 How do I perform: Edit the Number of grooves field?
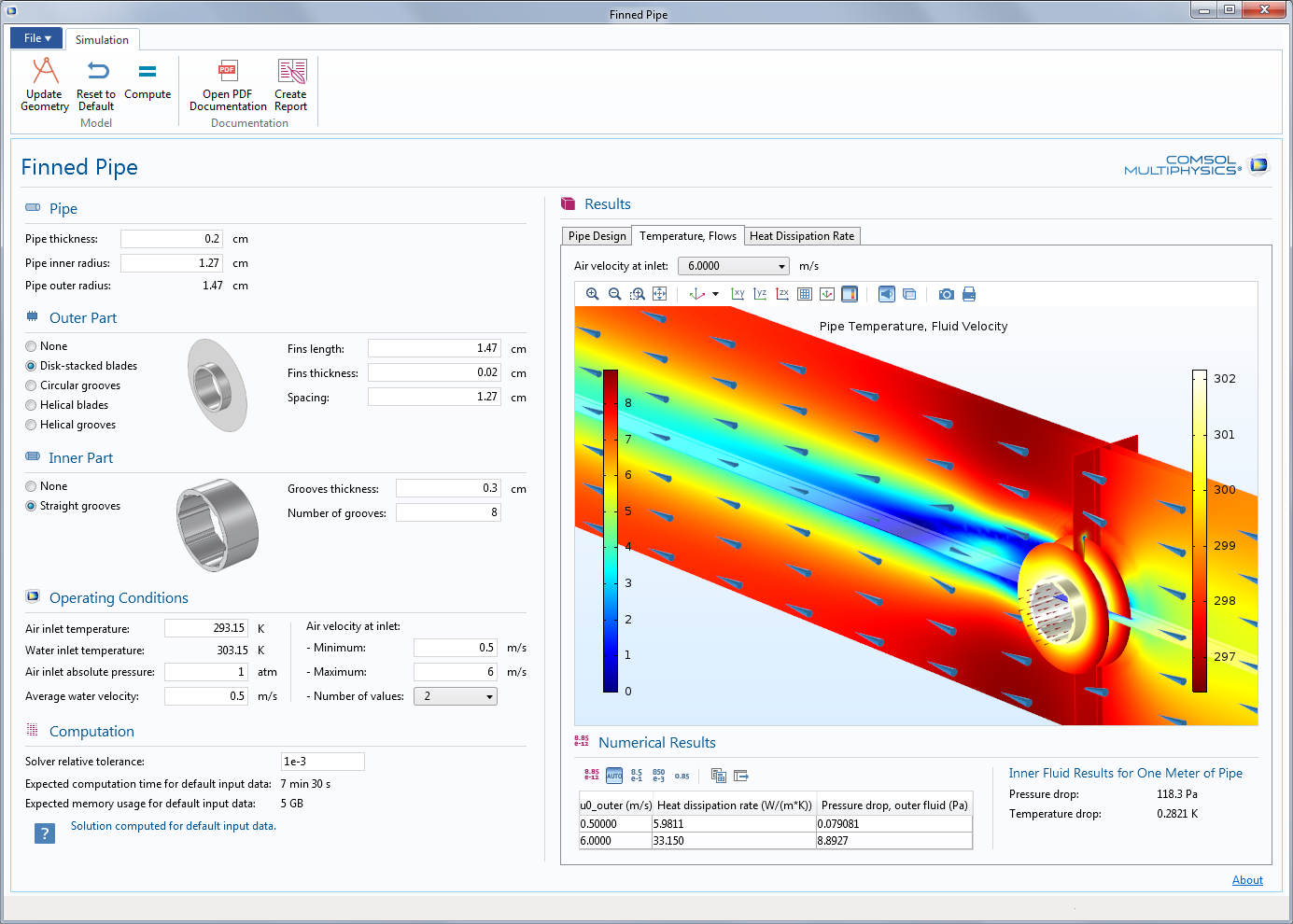448,512
